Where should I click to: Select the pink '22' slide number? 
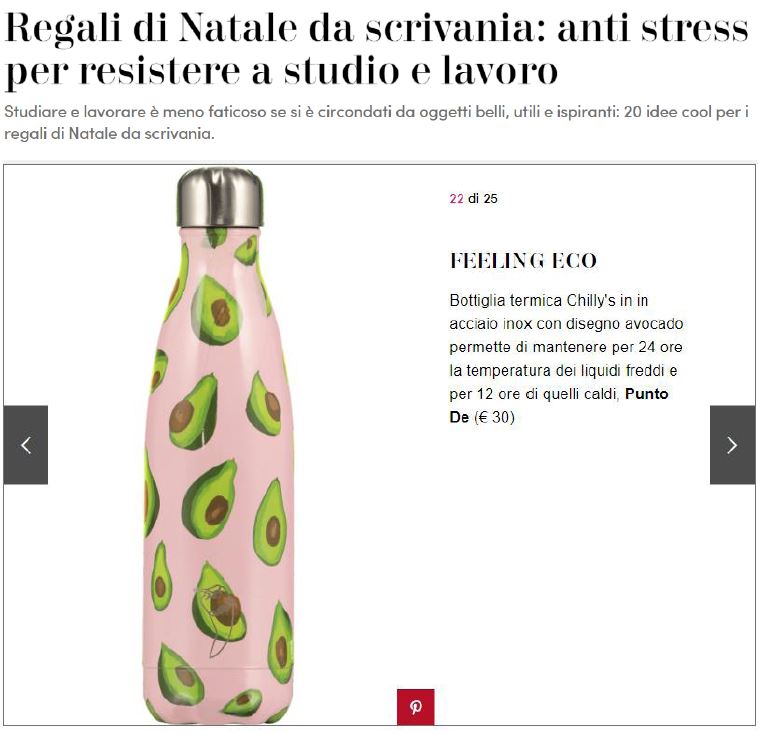click(456, 198)
